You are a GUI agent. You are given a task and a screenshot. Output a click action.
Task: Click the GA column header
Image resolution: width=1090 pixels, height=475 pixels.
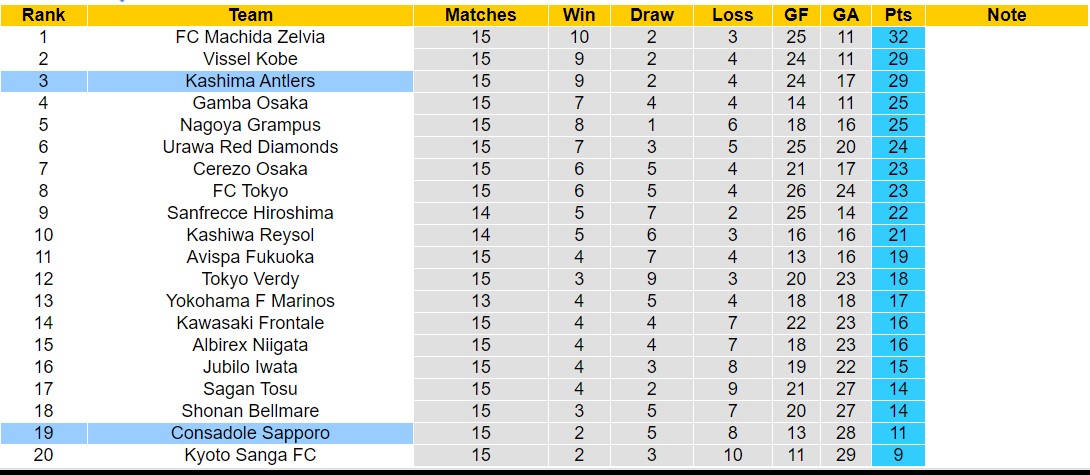844,15
